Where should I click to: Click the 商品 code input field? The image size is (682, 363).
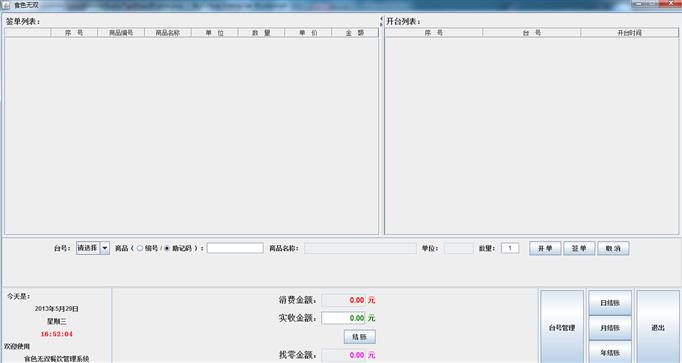[x=235, y=248]
